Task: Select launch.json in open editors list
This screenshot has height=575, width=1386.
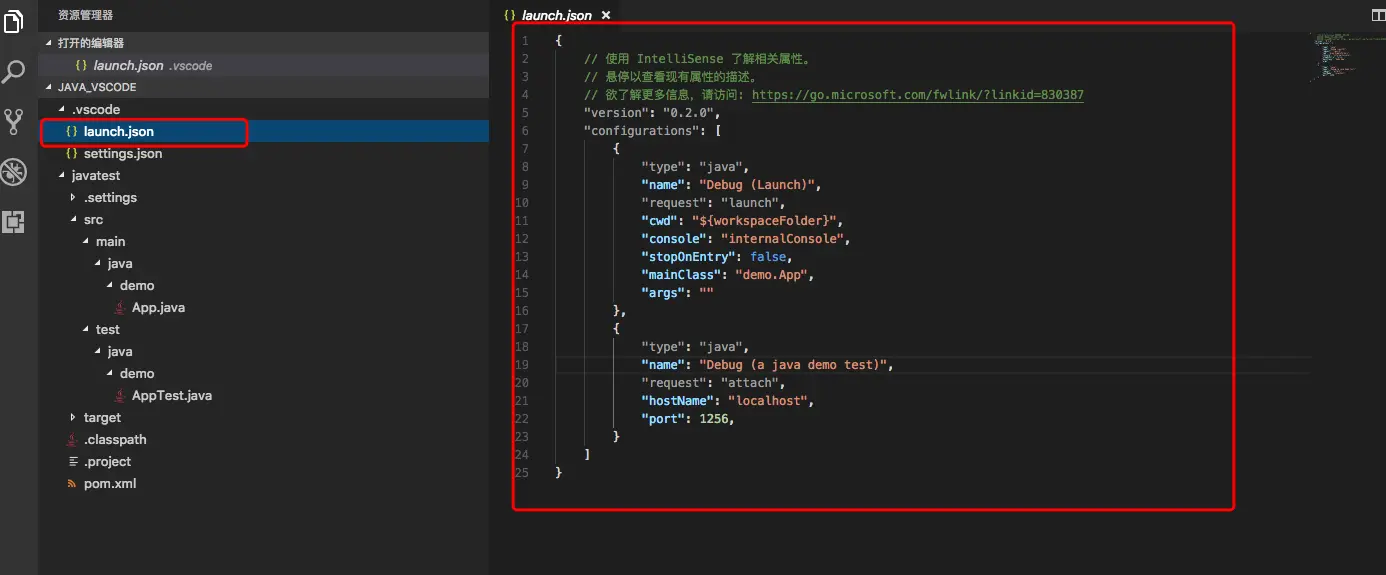Action: tap(263, 65)
